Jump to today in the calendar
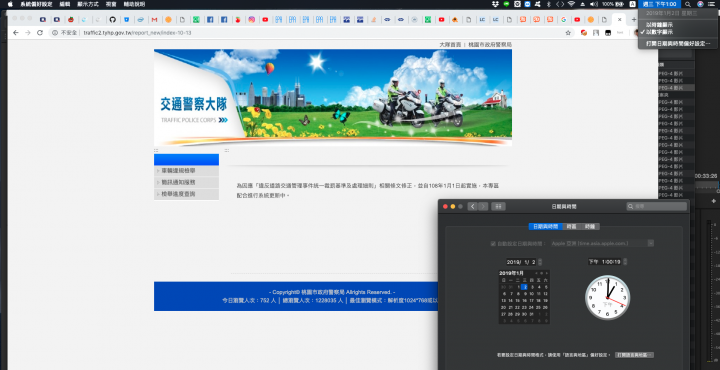The height and width of the screenshot is (370, 720). tap(541, 273)
